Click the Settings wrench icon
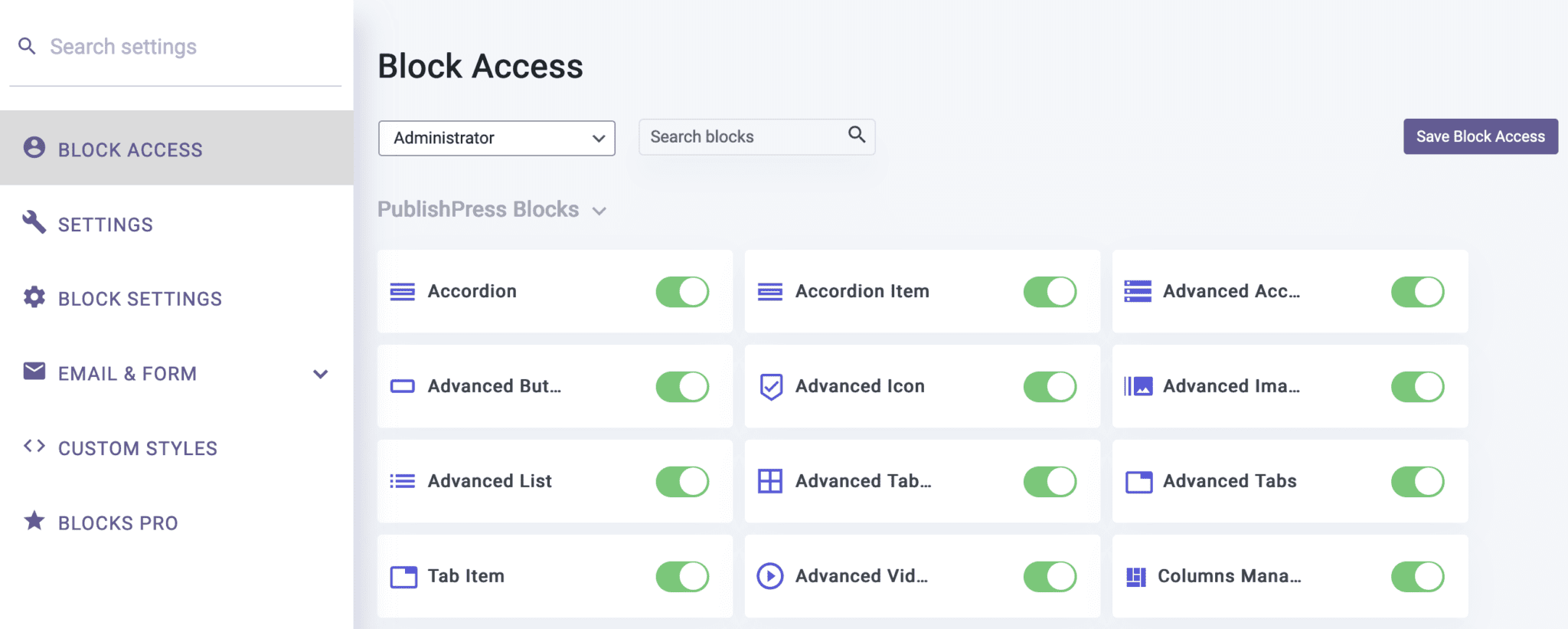Viewport: 1568px width, 629px height. [x=34, y=221]
